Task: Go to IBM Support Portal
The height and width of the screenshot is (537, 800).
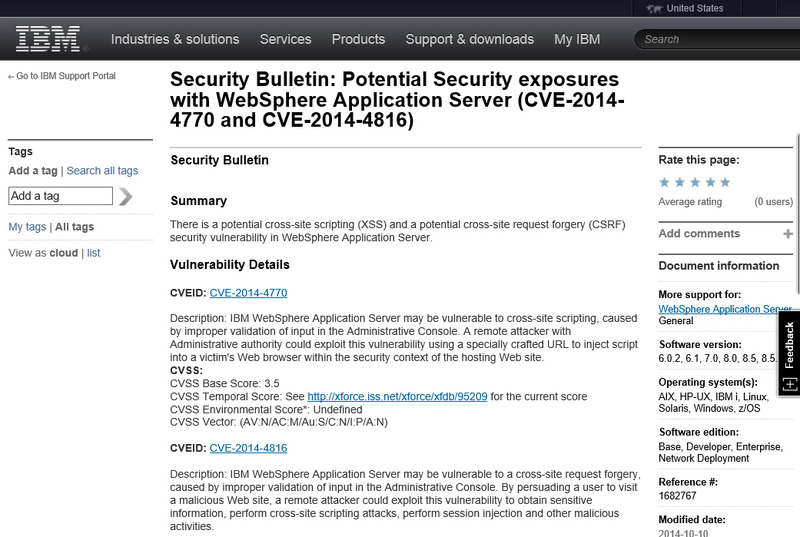Action: [65, 76]
